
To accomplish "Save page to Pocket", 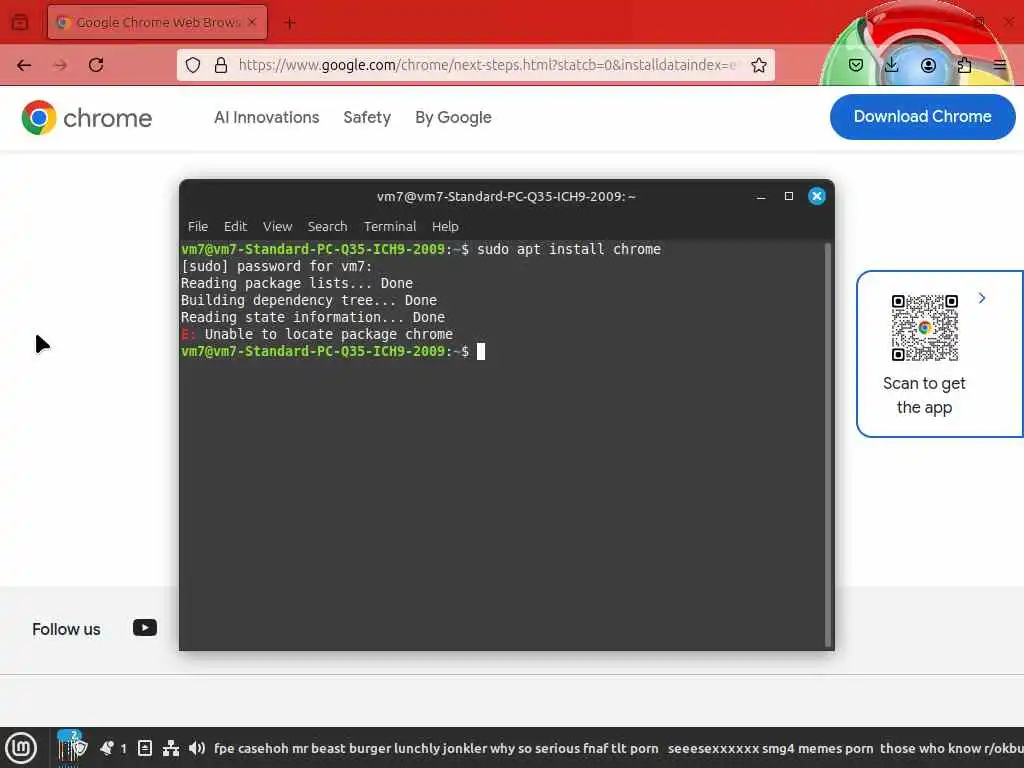I will (856, 65).
